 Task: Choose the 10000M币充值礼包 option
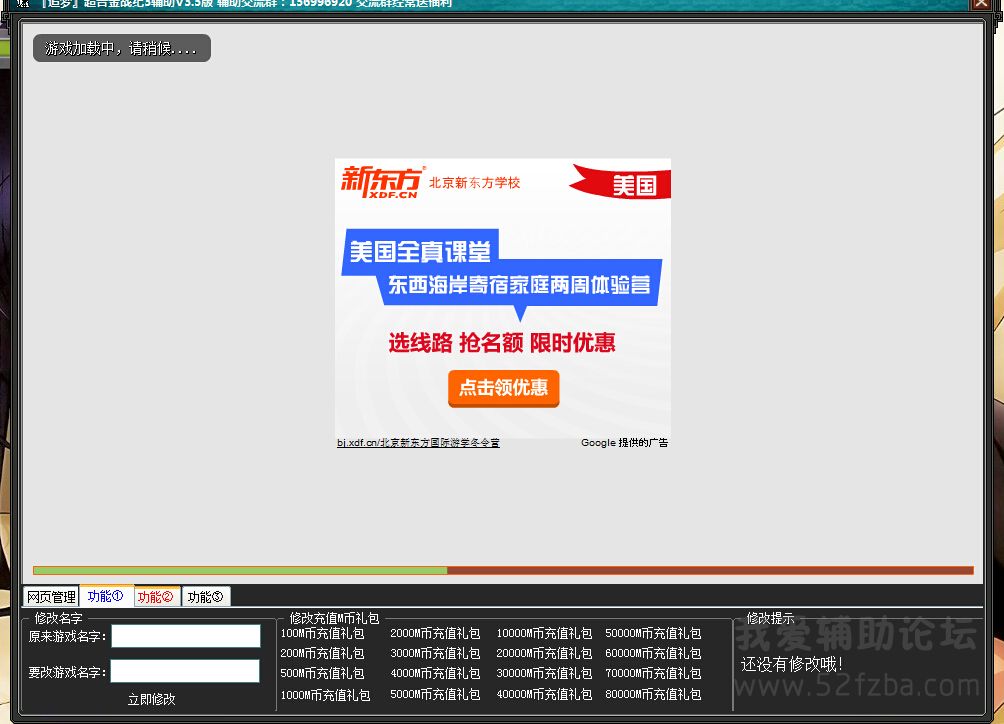click(x=544, y=633)
